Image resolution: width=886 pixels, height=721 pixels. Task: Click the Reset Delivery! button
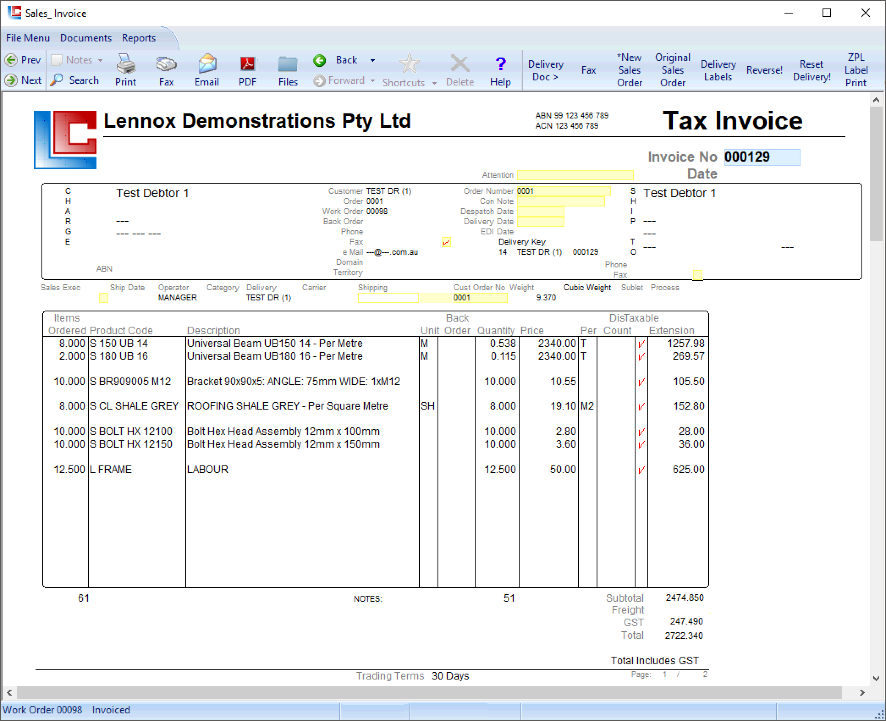coord(811,71)
